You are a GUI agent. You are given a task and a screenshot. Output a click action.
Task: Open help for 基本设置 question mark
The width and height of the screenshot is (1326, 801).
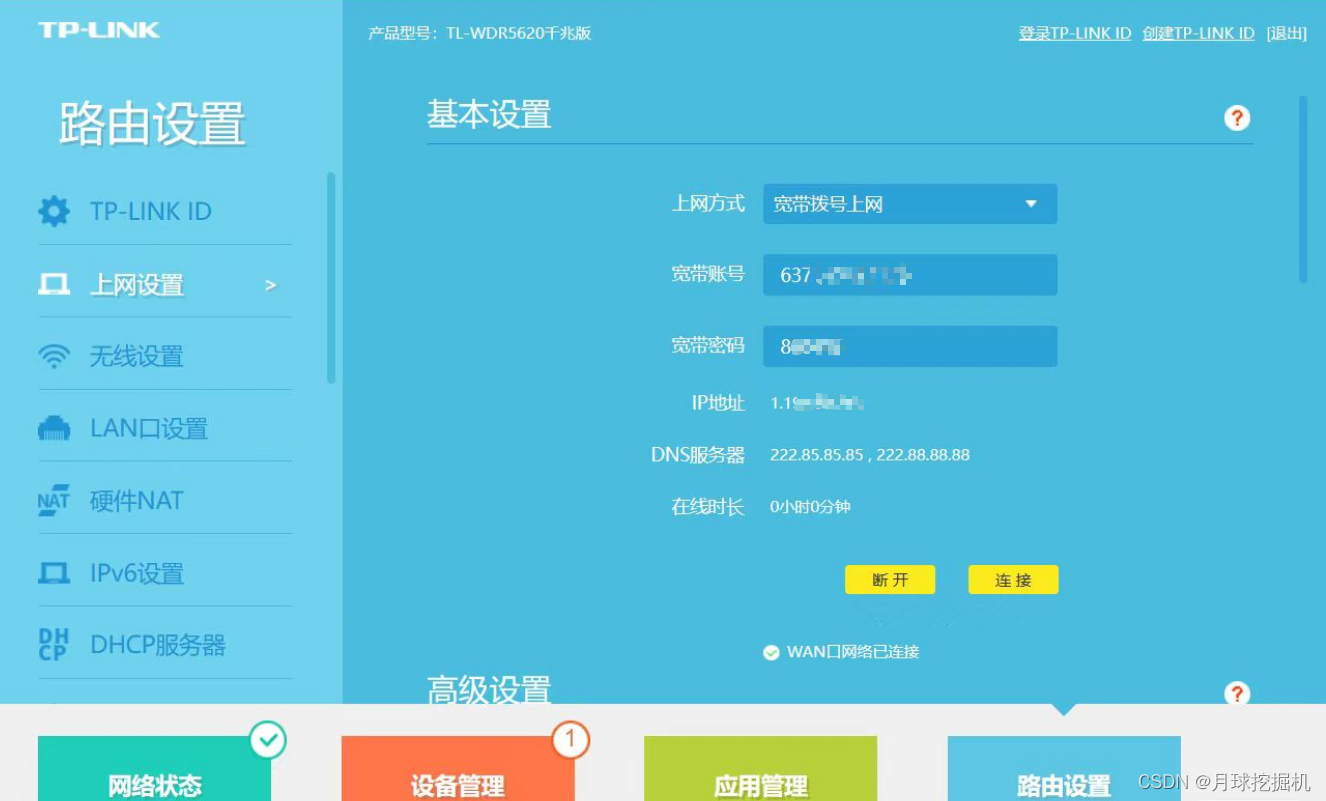click(x=1237, y=118)
